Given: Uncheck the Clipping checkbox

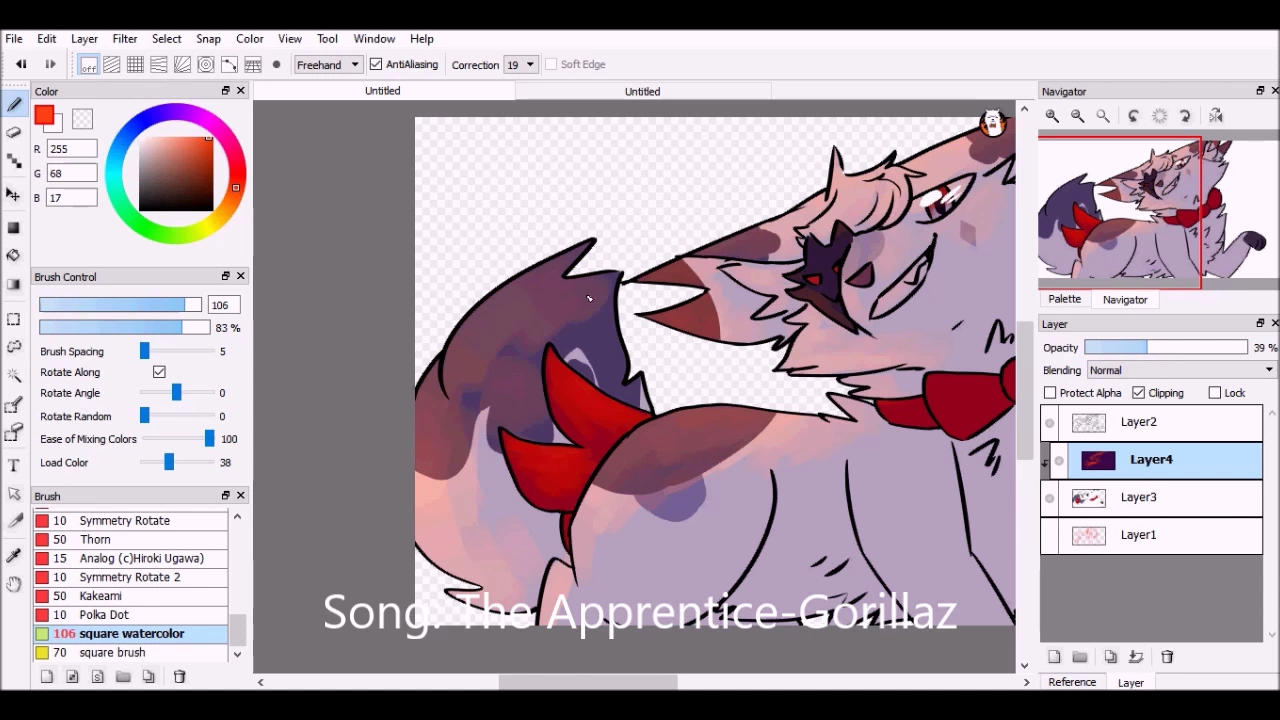Looking at the screenshot, I should (x=1138, y=393).
